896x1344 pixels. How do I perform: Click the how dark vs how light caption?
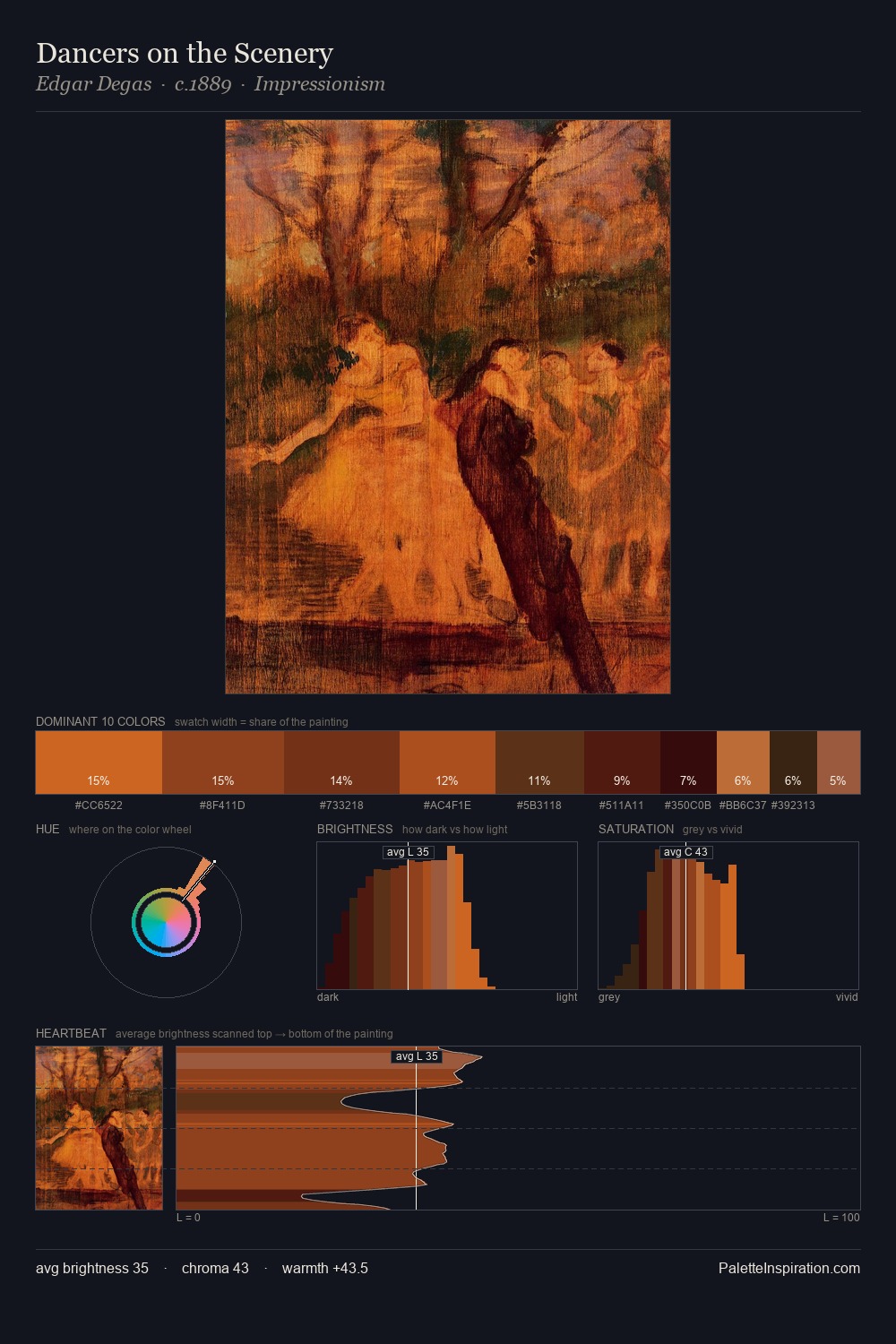click(455, 830)
